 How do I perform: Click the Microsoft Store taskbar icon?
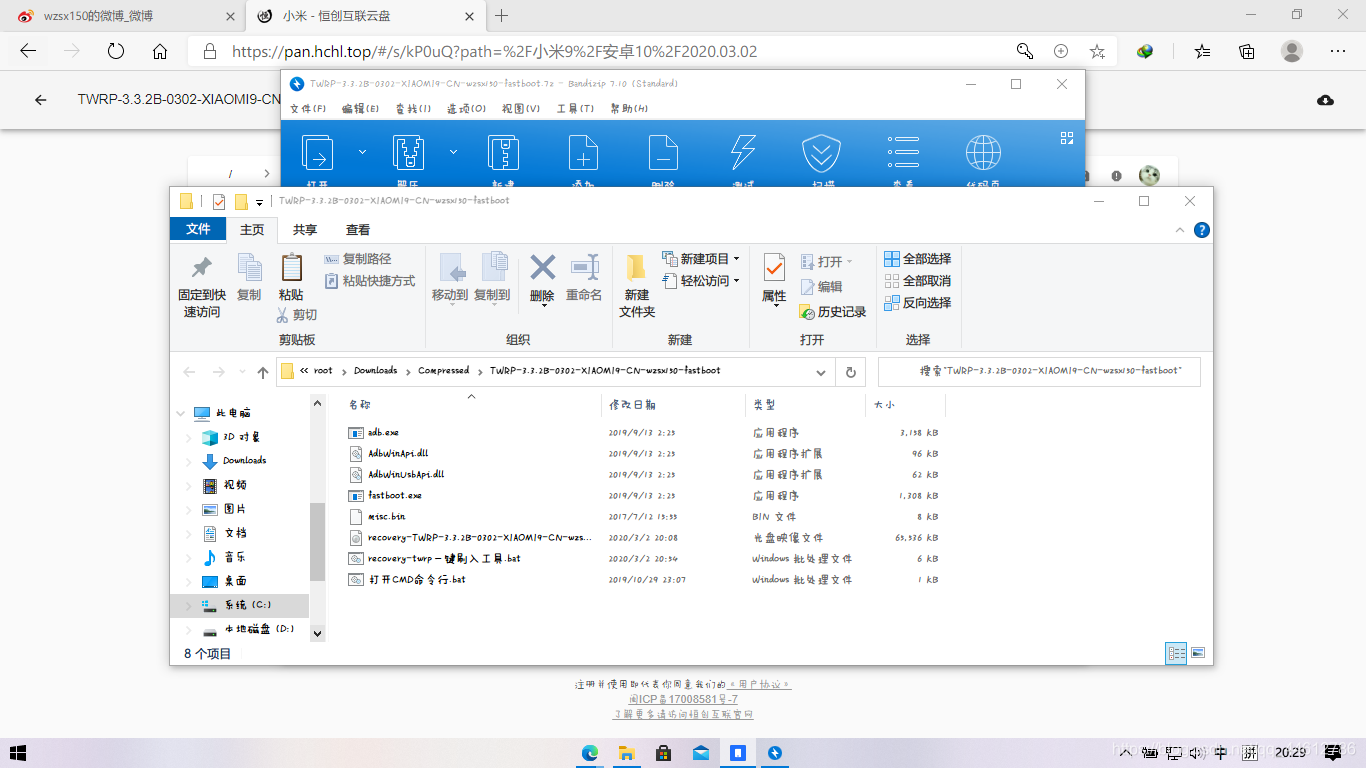pos(662,752)
